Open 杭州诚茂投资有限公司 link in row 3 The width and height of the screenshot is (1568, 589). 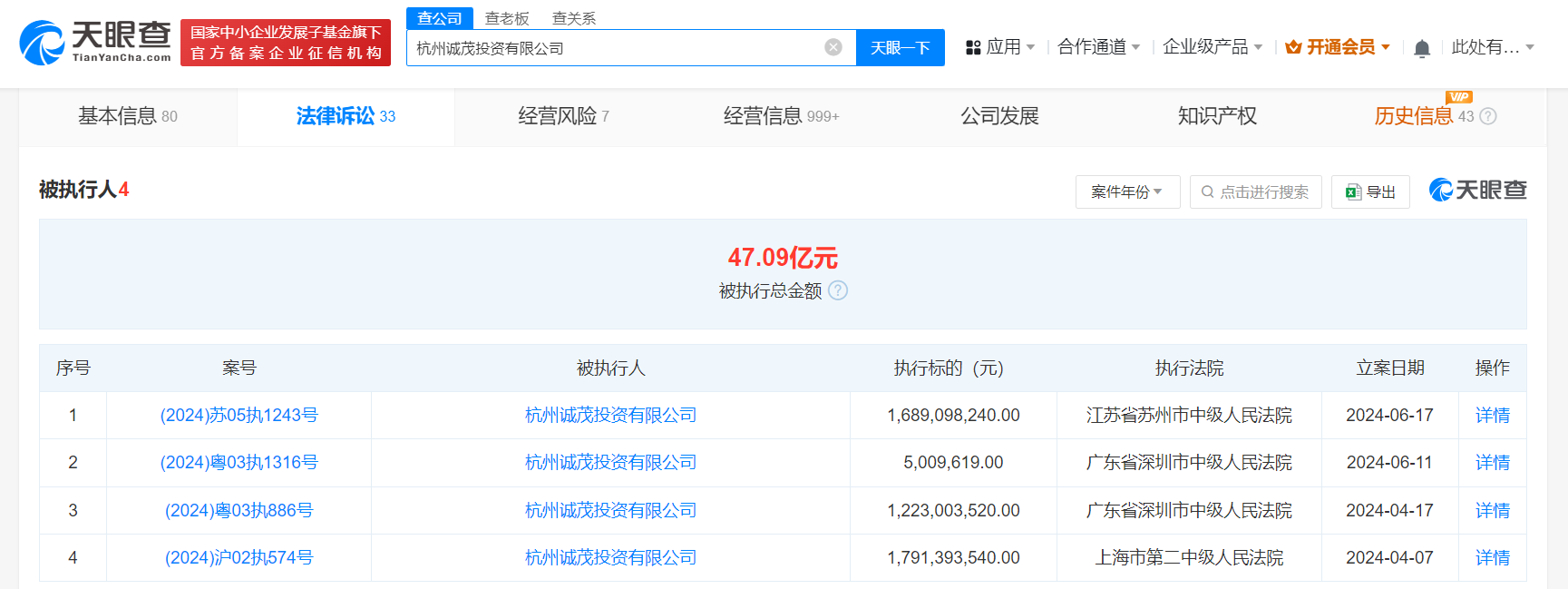[610, 510]
